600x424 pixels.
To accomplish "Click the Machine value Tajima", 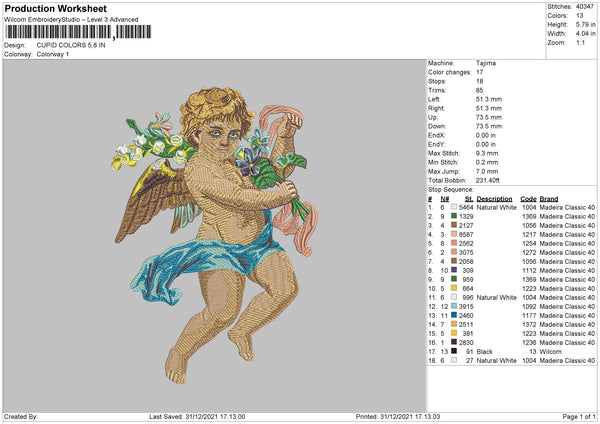I will 486,63.
